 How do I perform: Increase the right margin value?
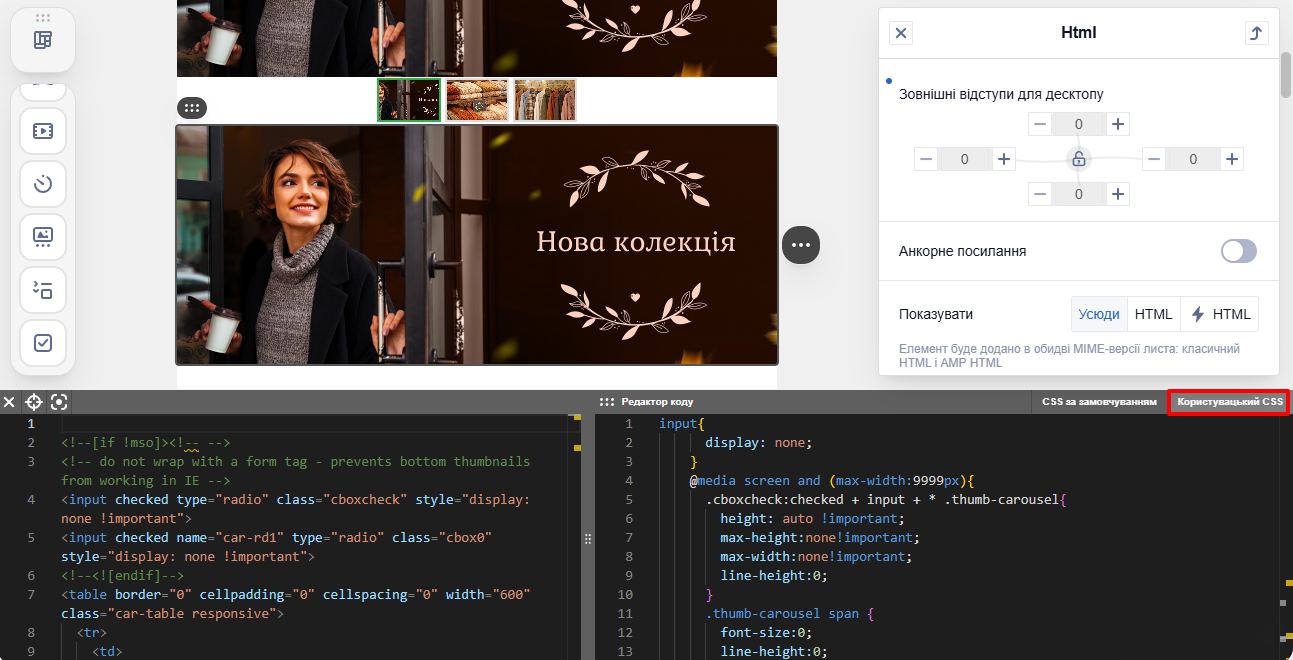pos(1232,159)
